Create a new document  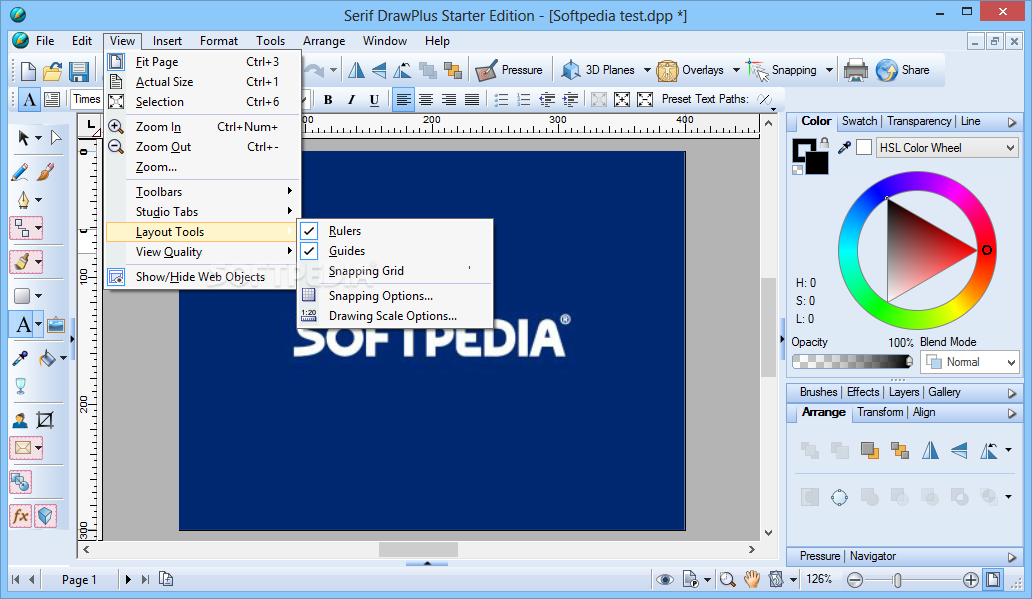tap(28, 70)
